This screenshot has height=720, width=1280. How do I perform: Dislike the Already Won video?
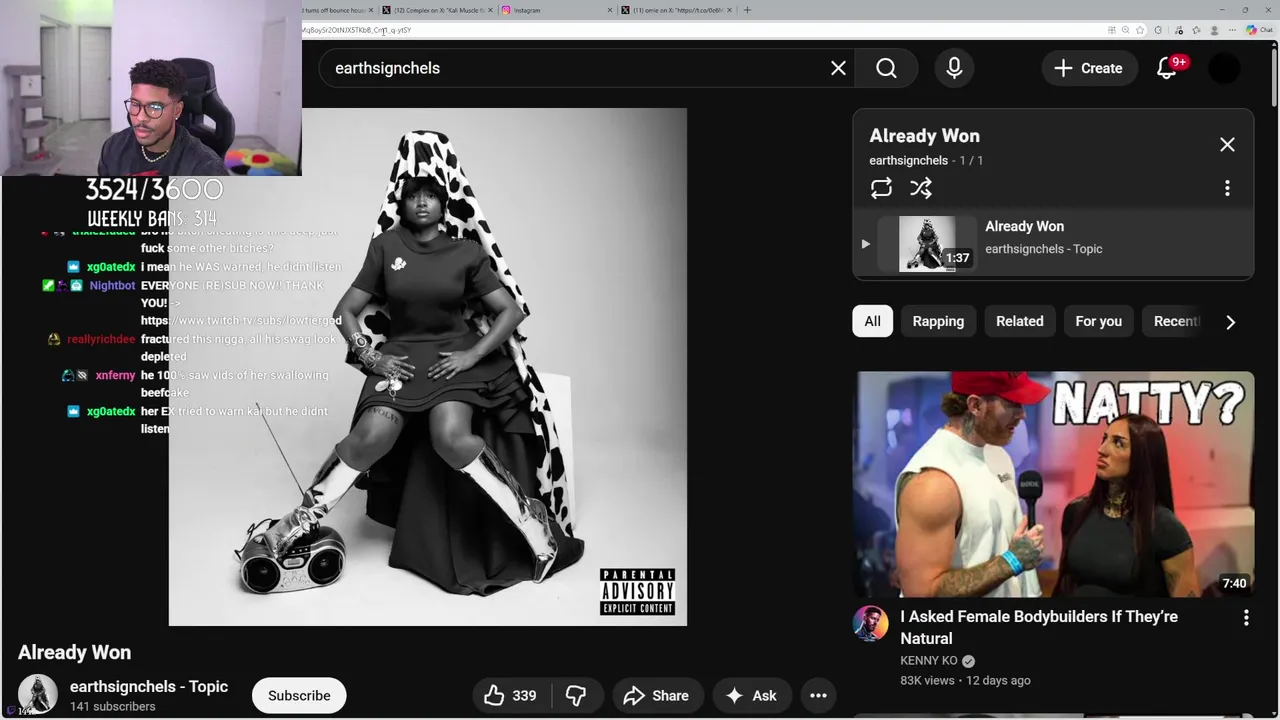pyautogui.click(x=576, y=695)
